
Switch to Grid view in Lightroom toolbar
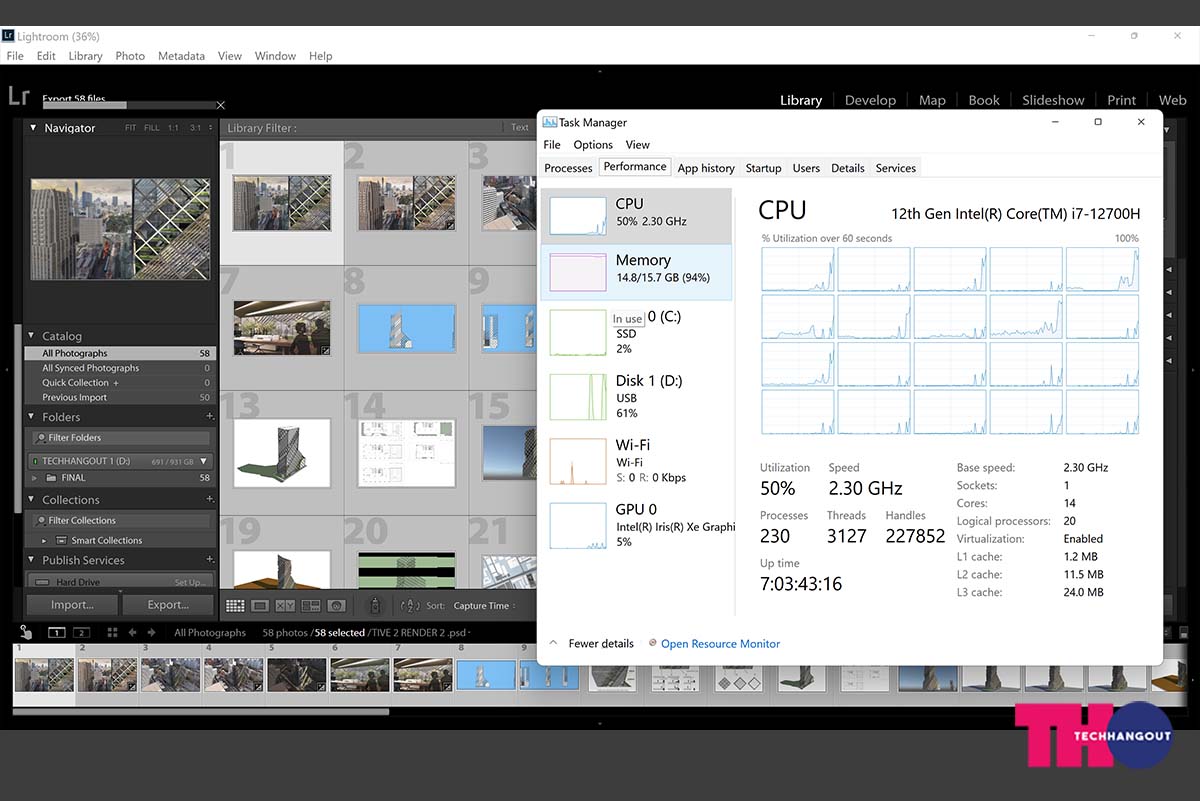tap(235, 605)
